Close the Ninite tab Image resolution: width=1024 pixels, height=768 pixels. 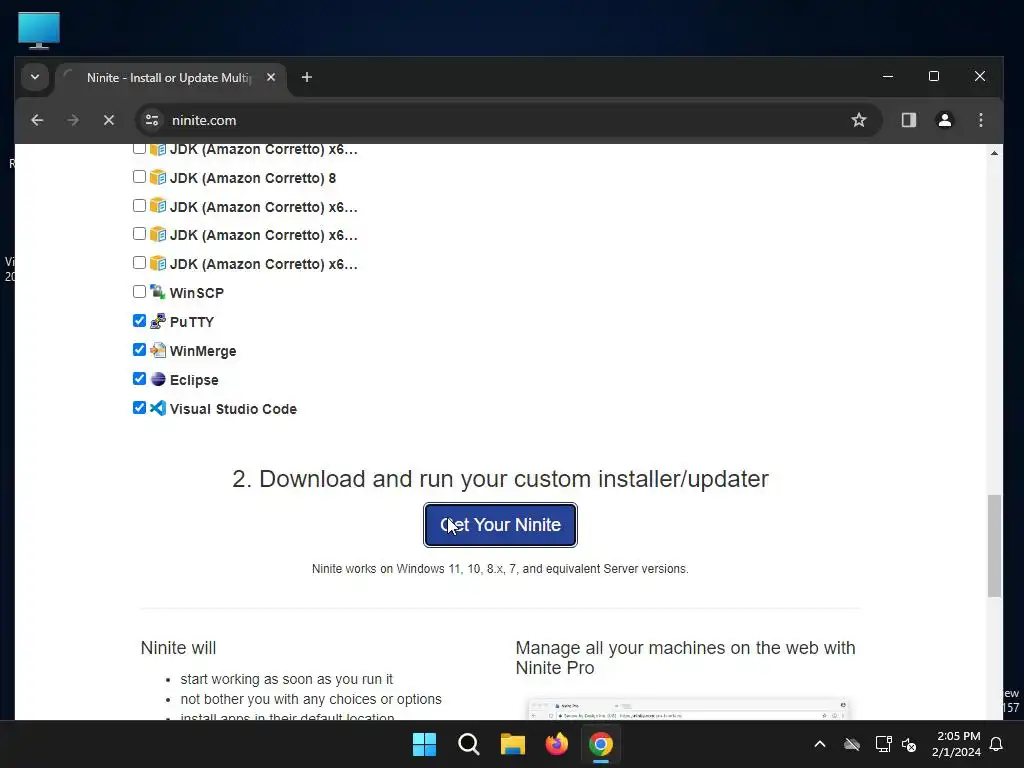pos(271,77)
